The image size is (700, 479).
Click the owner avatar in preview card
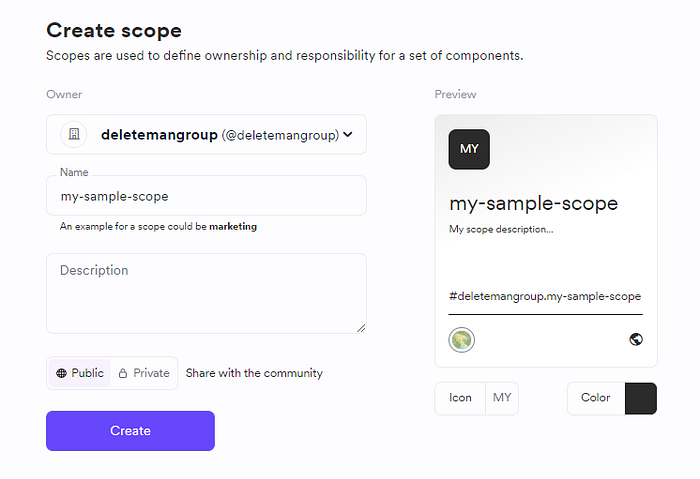pos(461,339)
